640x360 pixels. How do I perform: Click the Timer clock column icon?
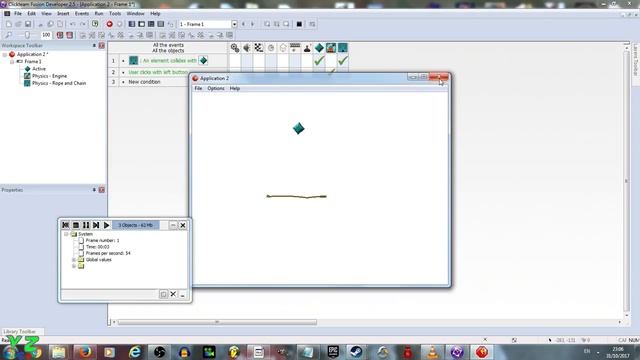271,48
